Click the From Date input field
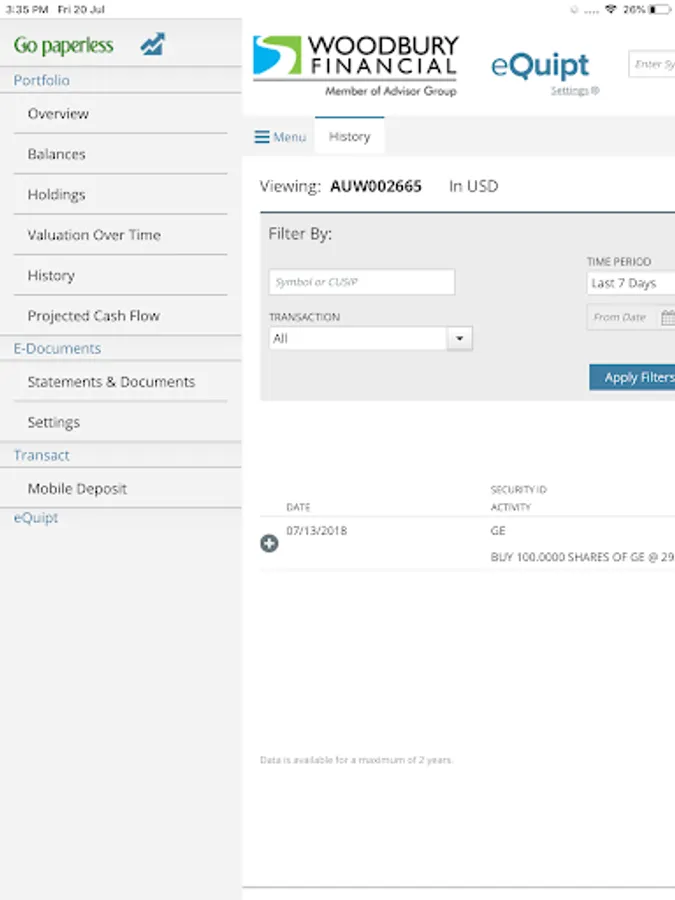 tap(622, 318)
